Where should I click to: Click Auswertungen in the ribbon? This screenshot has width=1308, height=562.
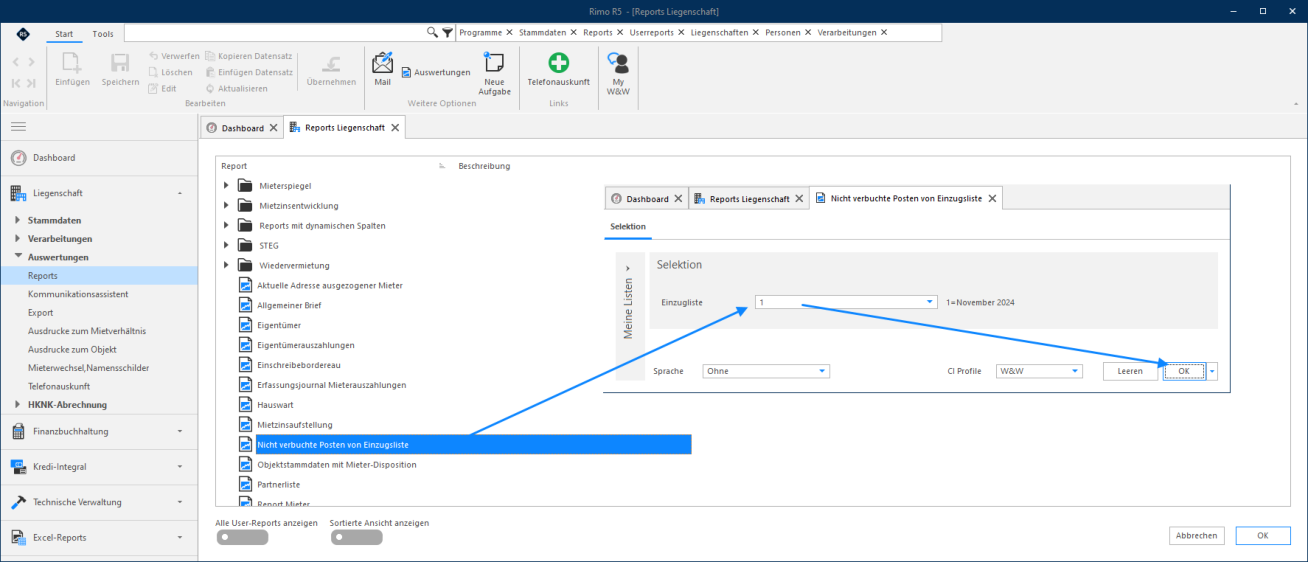coord(435,72)
